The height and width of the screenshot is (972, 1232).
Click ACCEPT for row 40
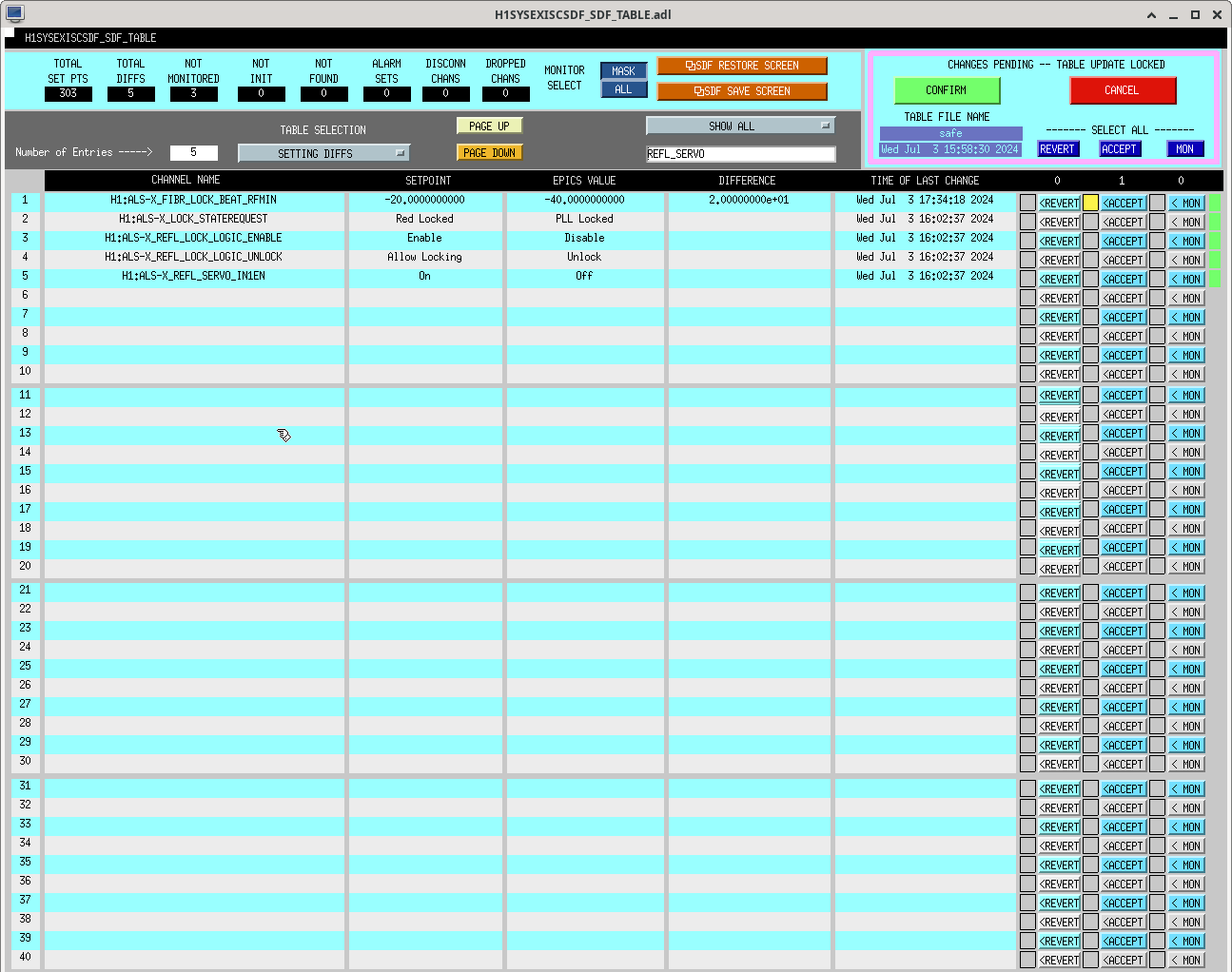(1124, 961)
